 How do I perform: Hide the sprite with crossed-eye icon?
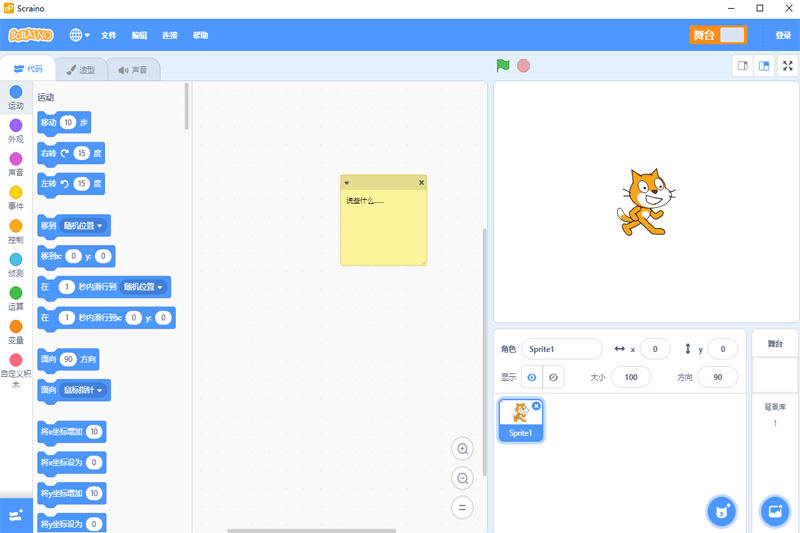click(x=553, y=377)
